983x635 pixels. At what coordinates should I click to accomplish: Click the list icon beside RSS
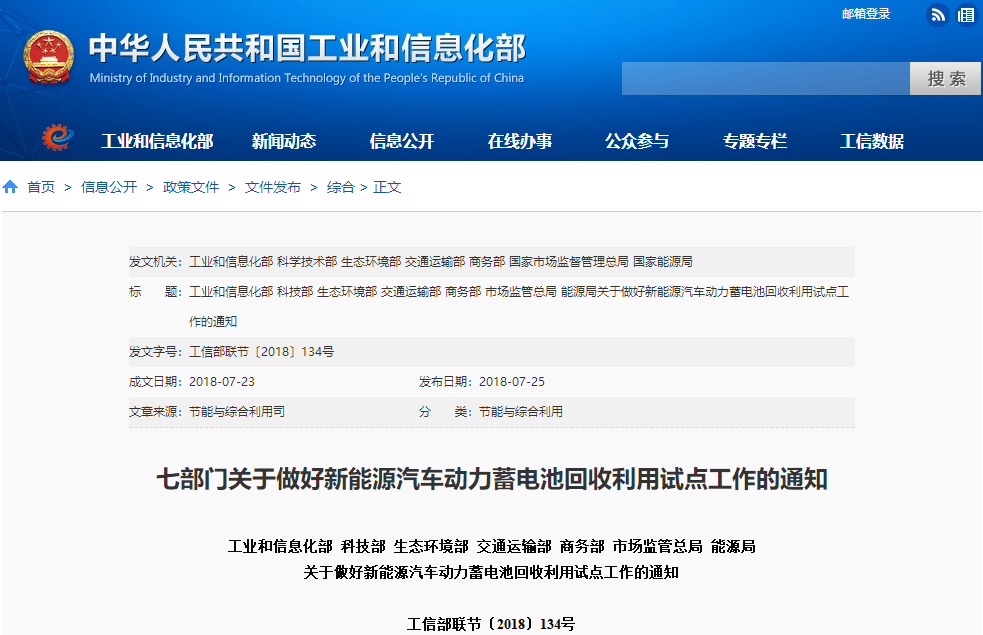click(966, 14)
